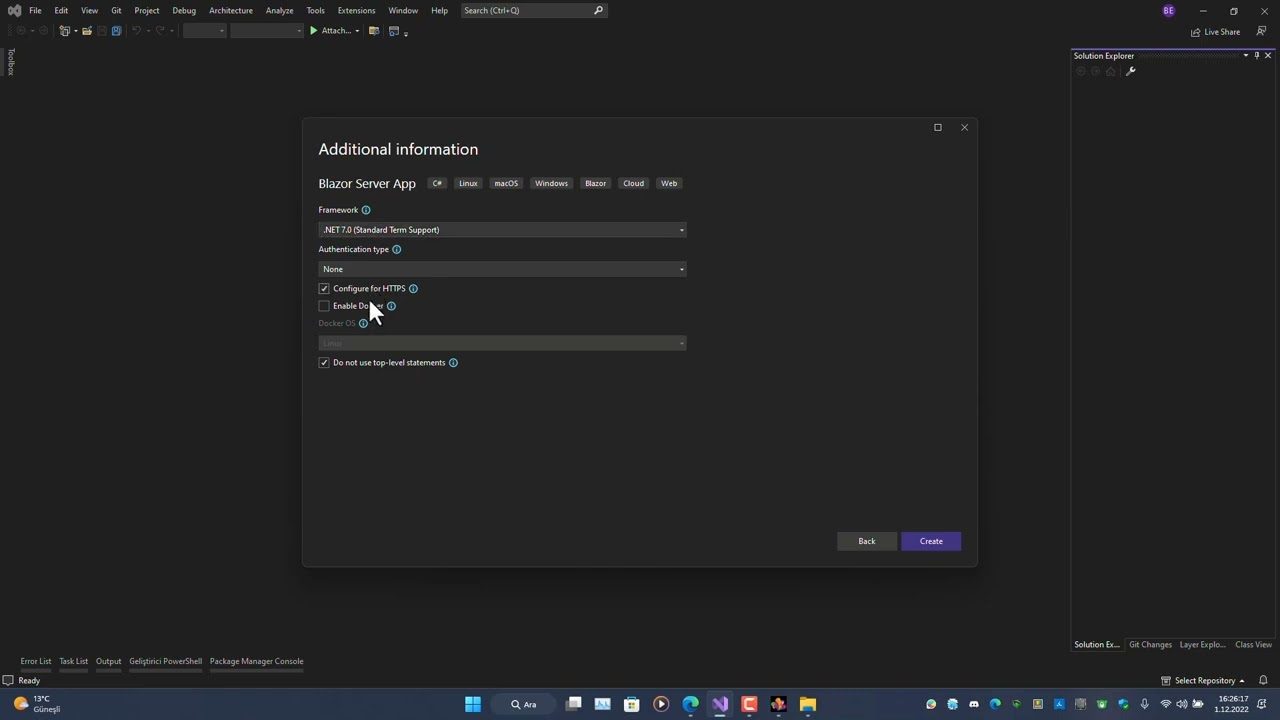Click the Back button

867,541
